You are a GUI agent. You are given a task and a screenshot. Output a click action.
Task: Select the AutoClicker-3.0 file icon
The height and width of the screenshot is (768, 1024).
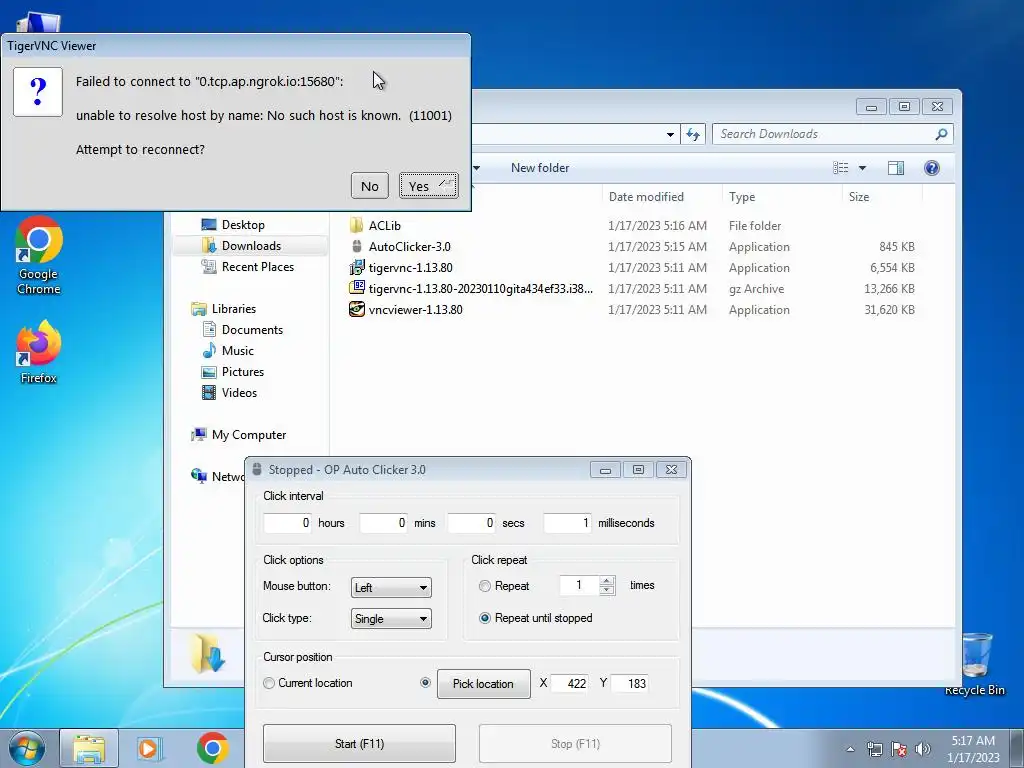click(x=357, y=246)
